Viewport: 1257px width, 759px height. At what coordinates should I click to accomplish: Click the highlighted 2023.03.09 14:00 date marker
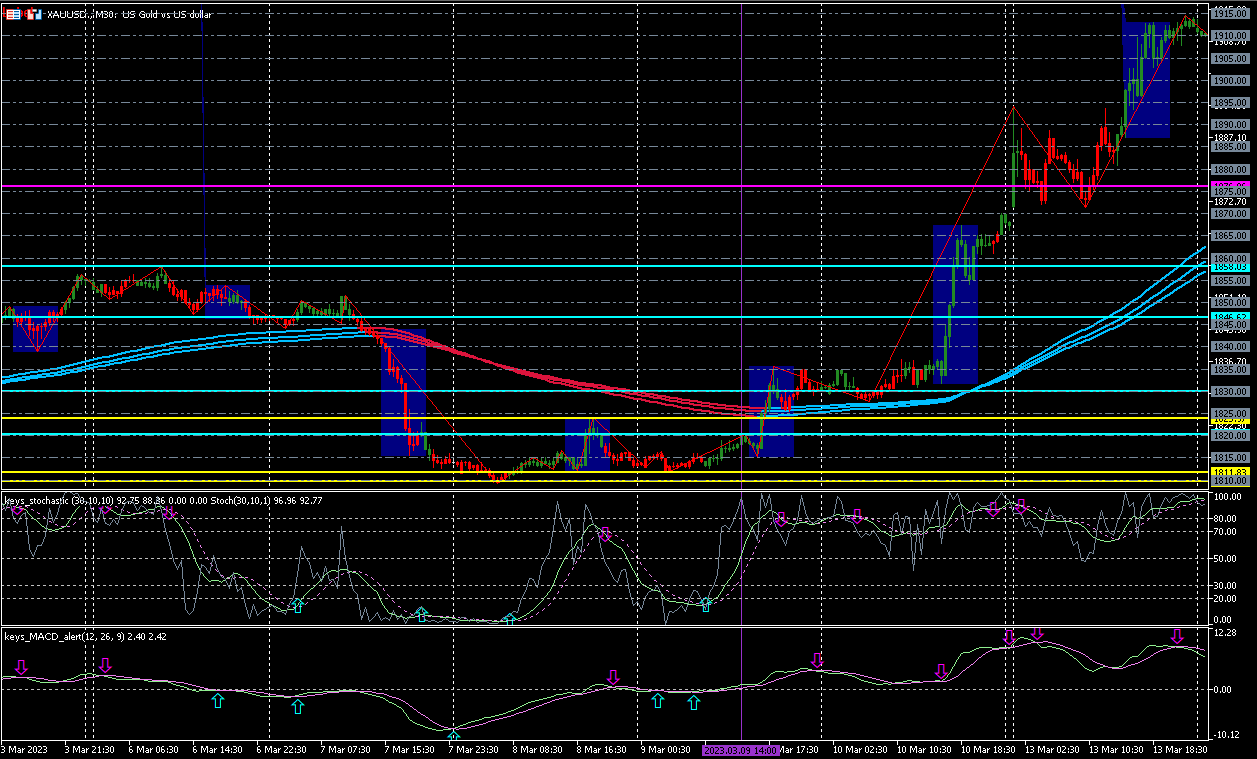pos(740,749)
